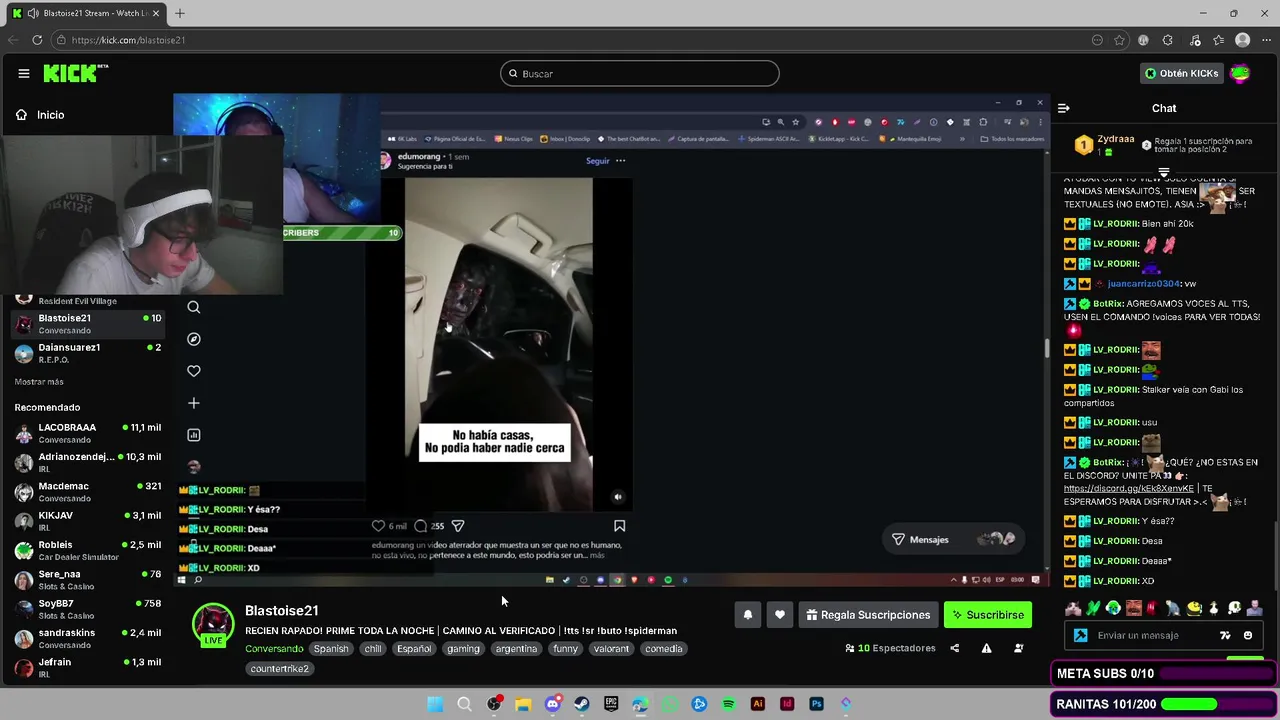Click the funny tag
The width and height of the screenshot is (1280, 720).
(x=565, y=649)
